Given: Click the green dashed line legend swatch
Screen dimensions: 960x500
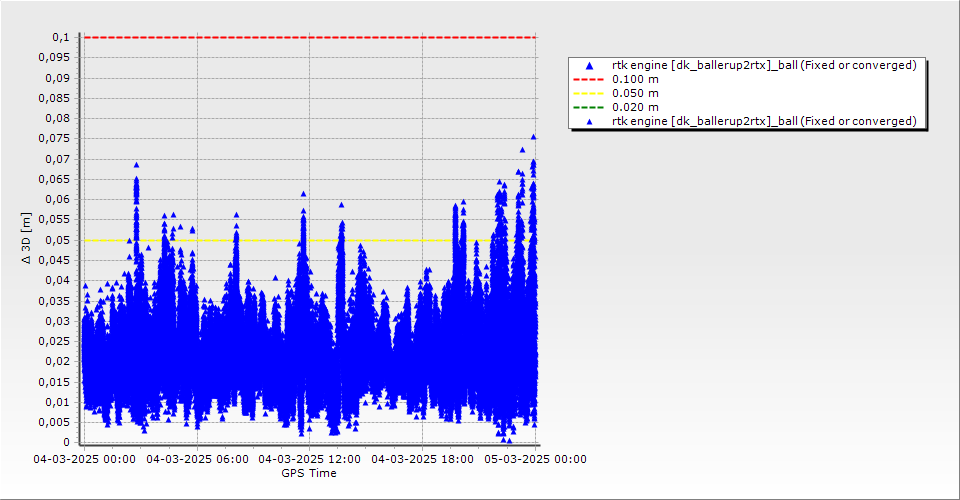Looking at the screenshot, I should click(588, 108).
